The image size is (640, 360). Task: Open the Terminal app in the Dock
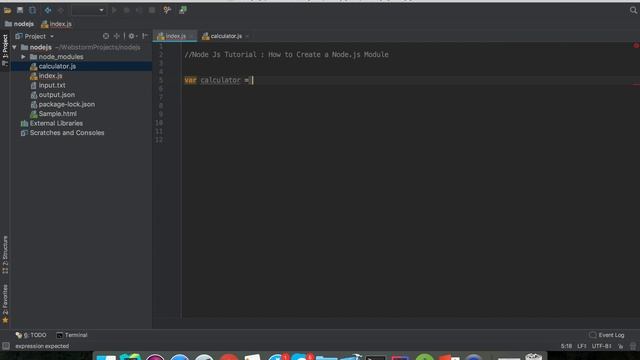[375, 358]
